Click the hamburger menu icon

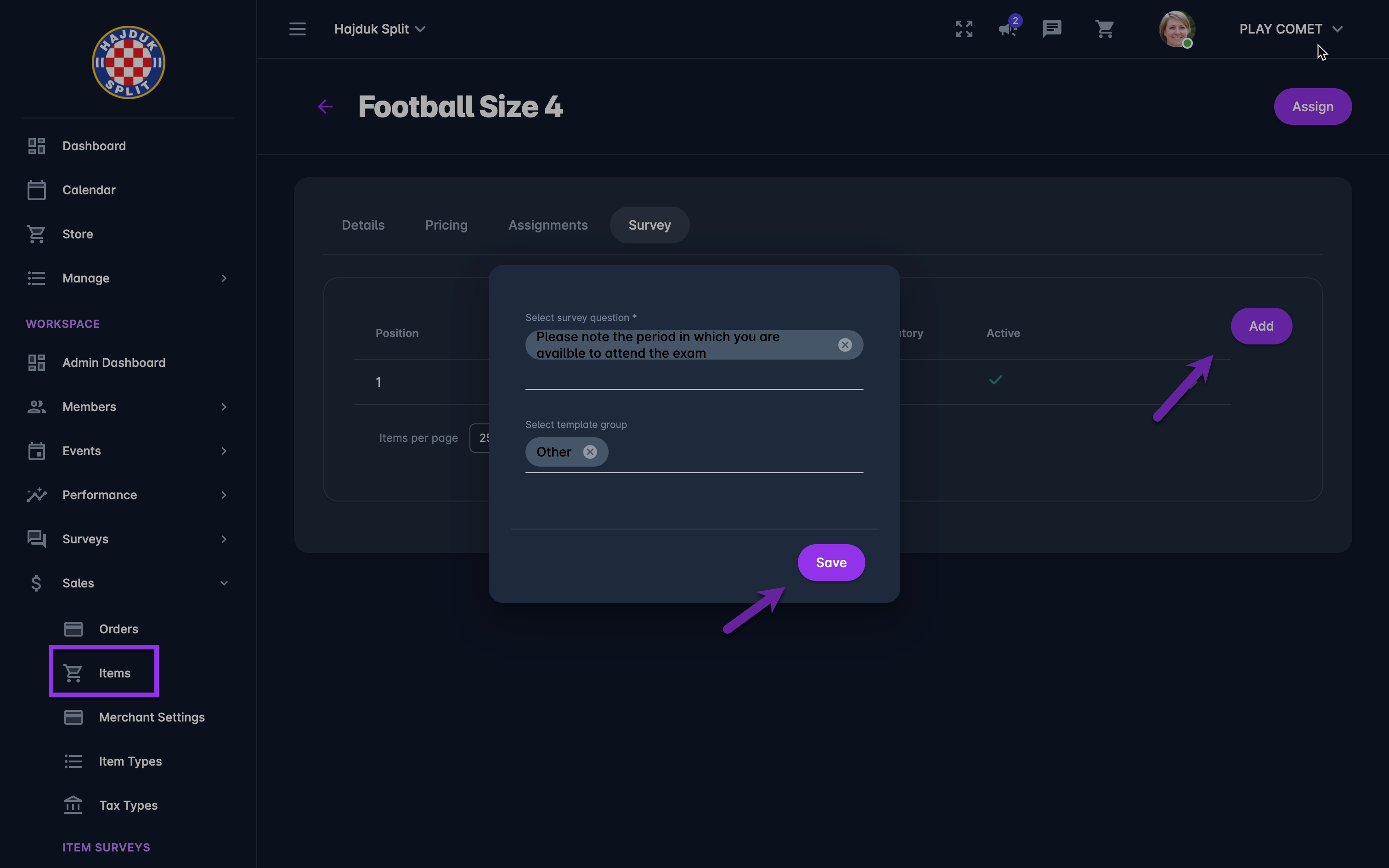[297, 28]
